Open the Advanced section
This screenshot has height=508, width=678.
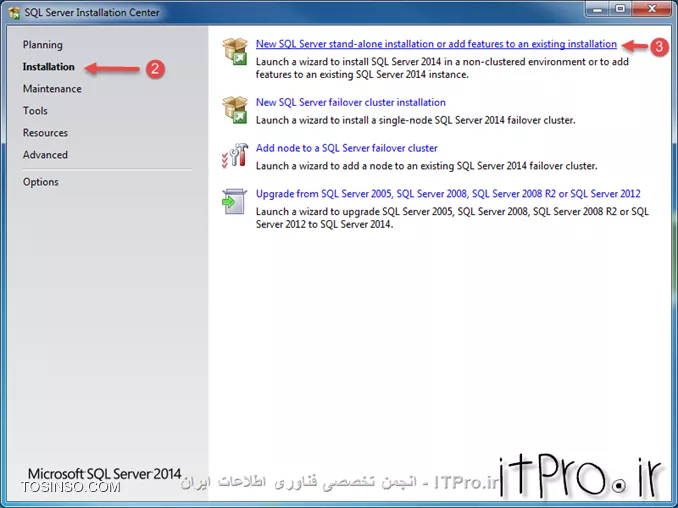(45, 155)
